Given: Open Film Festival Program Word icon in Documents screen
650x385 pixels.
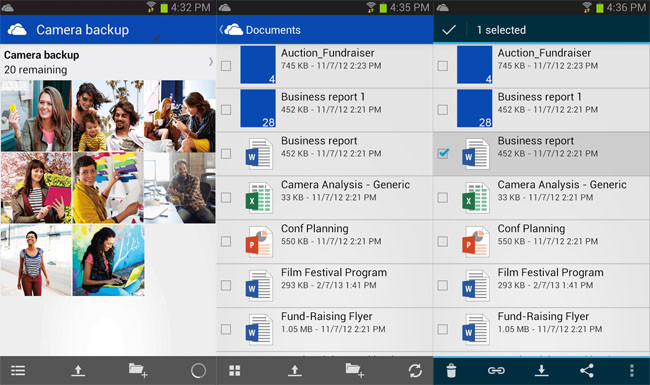Looking at the screenshot, I should coord(259,286).
